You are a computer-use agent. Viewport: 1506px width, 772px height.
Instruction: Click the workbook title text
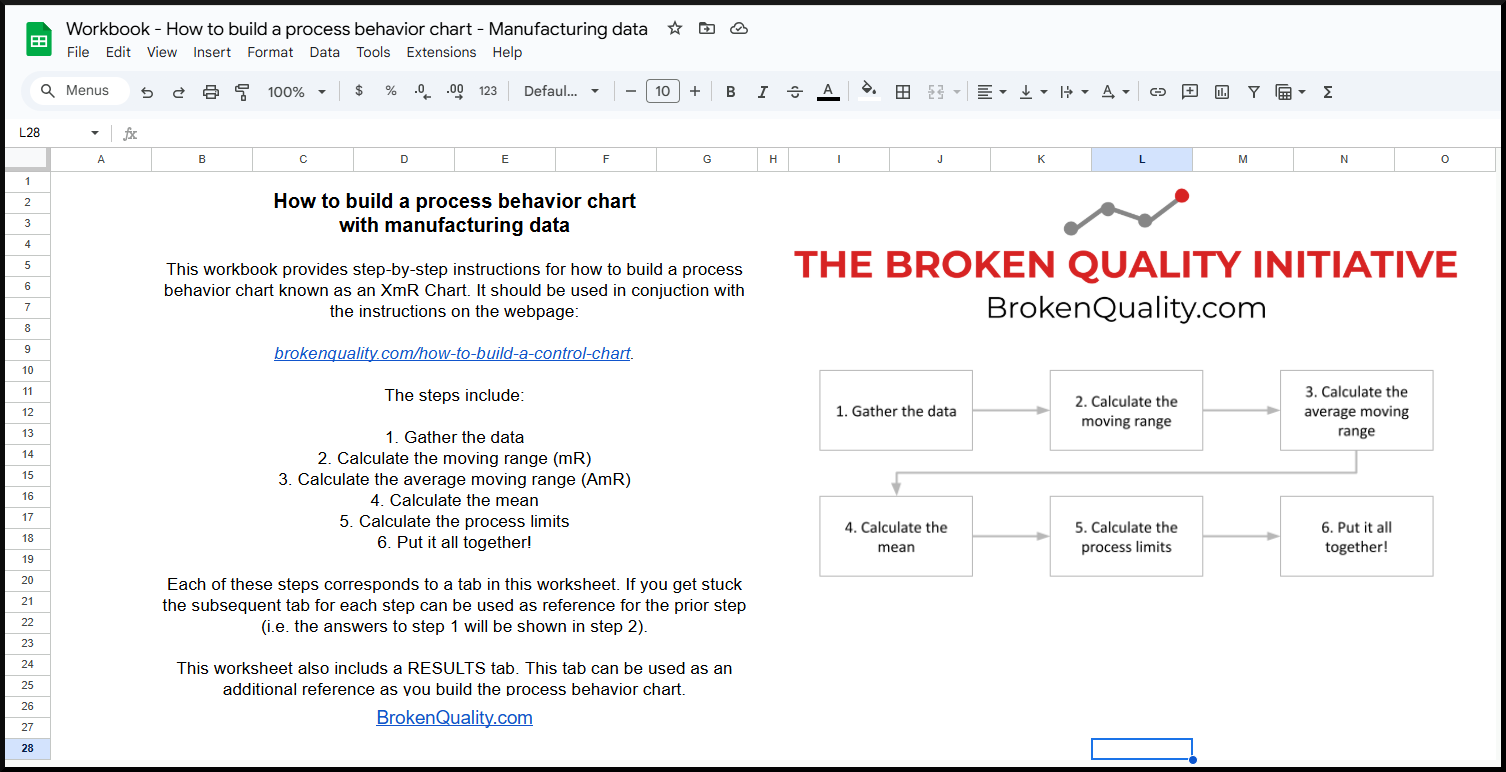click(357, 29)
